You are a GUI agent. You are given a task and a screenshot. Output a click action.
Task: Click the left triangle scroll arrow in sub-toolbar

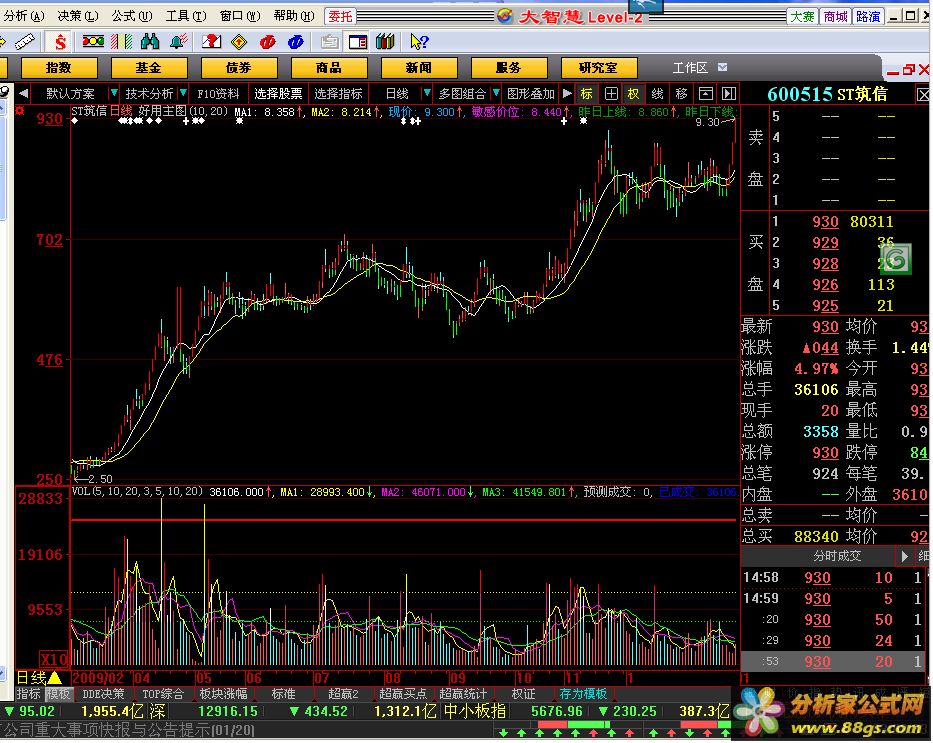(23, 93)
